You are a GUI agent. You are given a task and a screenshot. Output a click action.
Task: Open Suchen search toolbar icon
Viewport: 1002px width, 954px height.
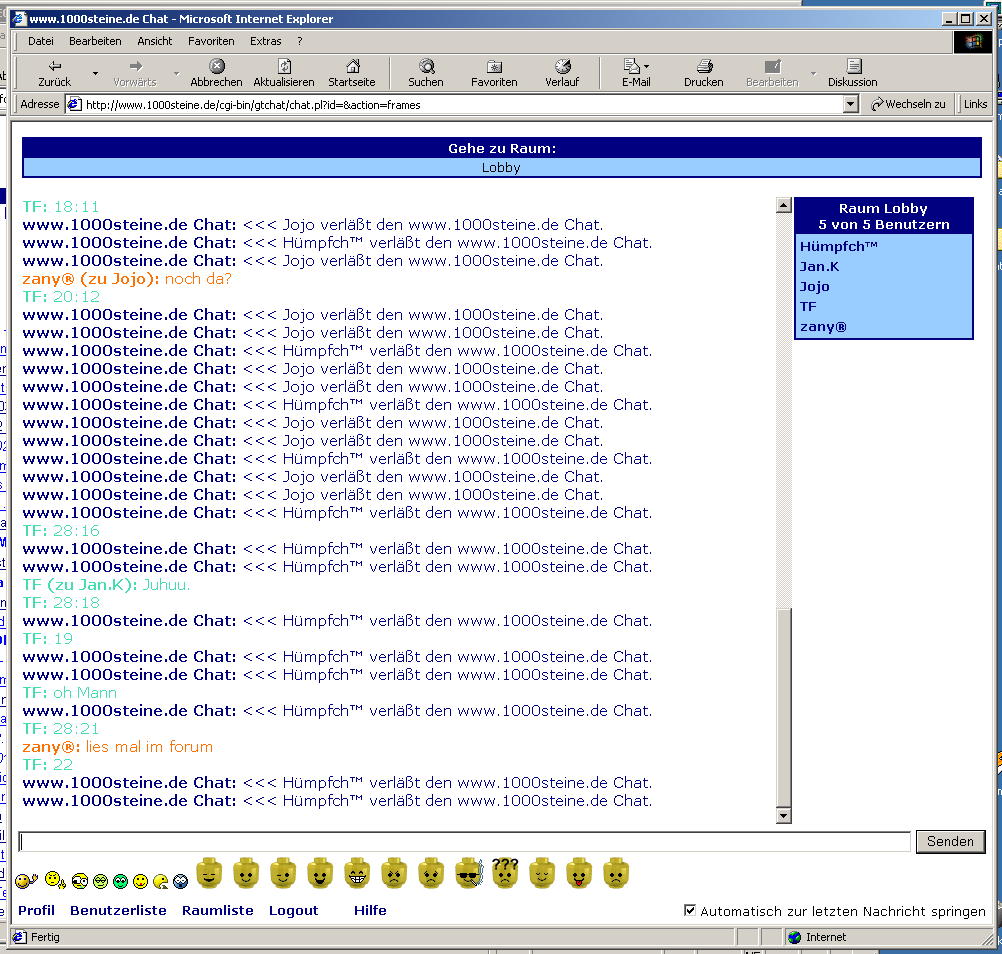[426, 66]
